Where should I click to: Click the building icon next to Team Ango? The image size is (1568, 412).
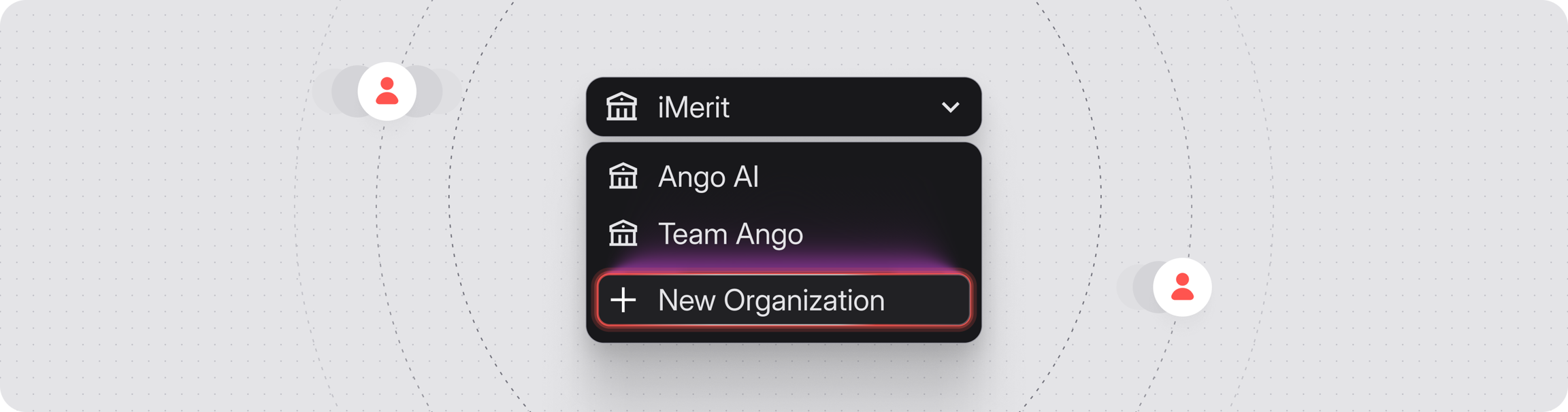pyautogui.click(x=623, y=233)
